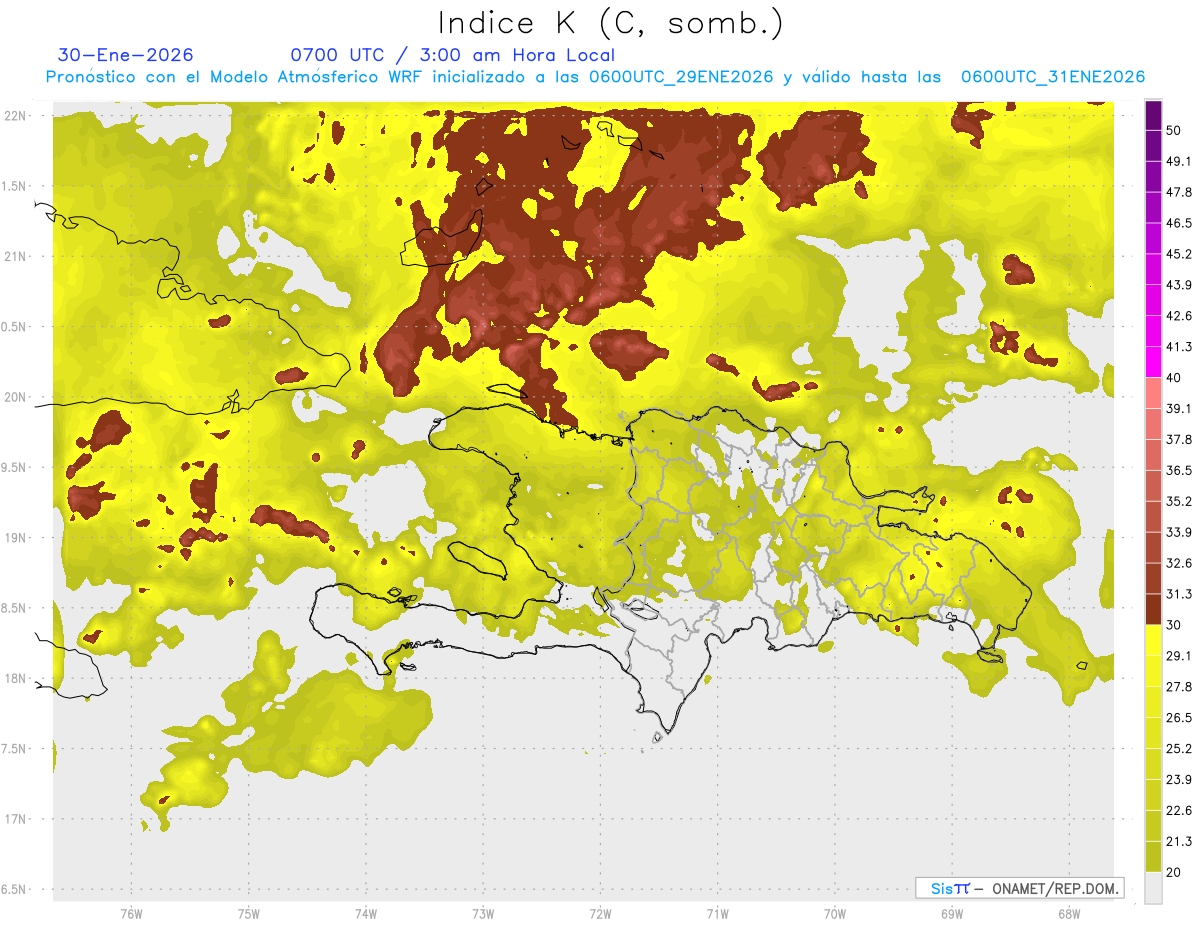This screenshot has width=1200, height=927.
Task: Click the legend value 21.3
Action: (1178, 842)
